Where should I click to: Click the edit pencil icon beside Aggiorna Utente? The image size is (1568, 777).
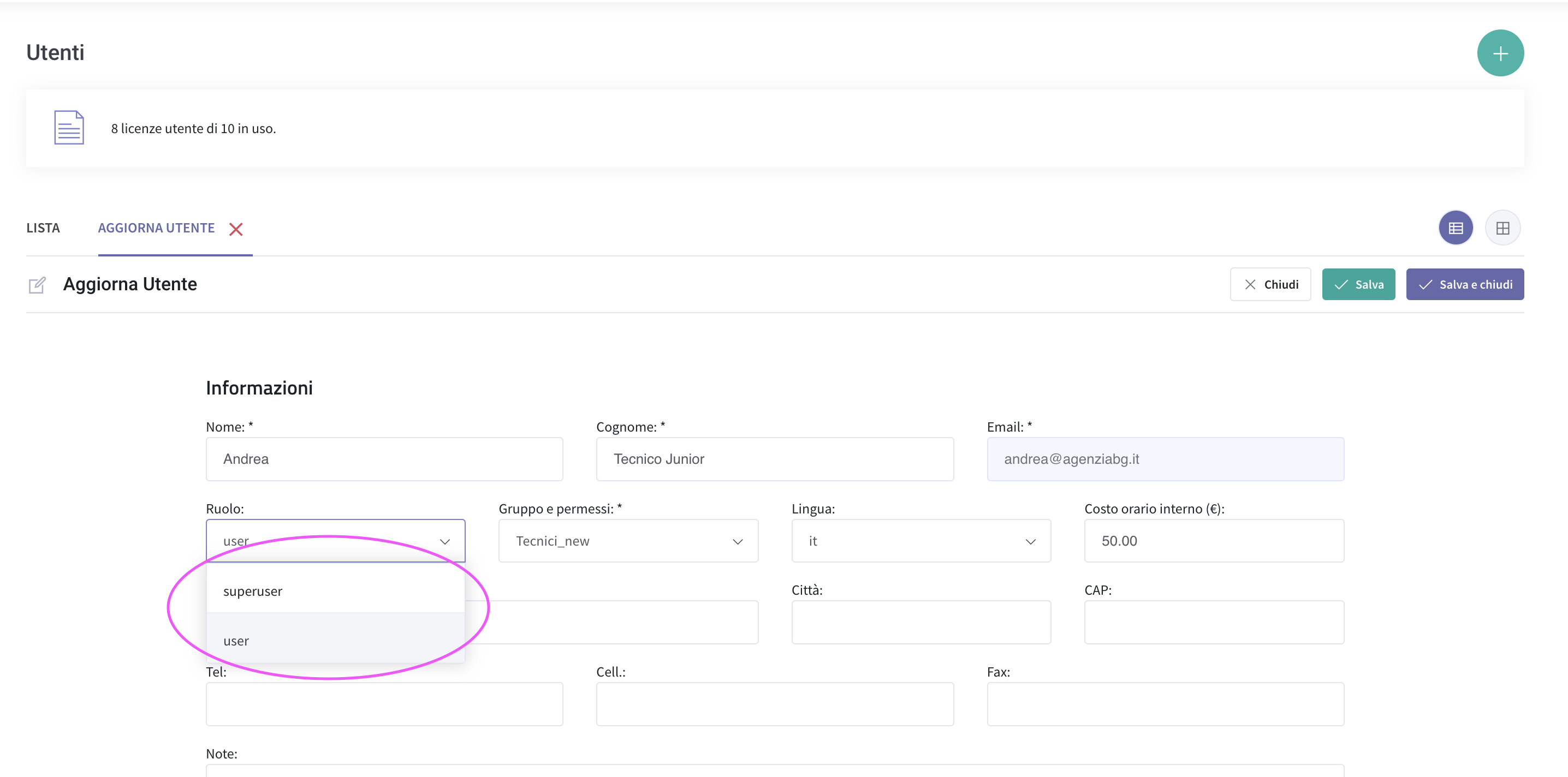37,285
